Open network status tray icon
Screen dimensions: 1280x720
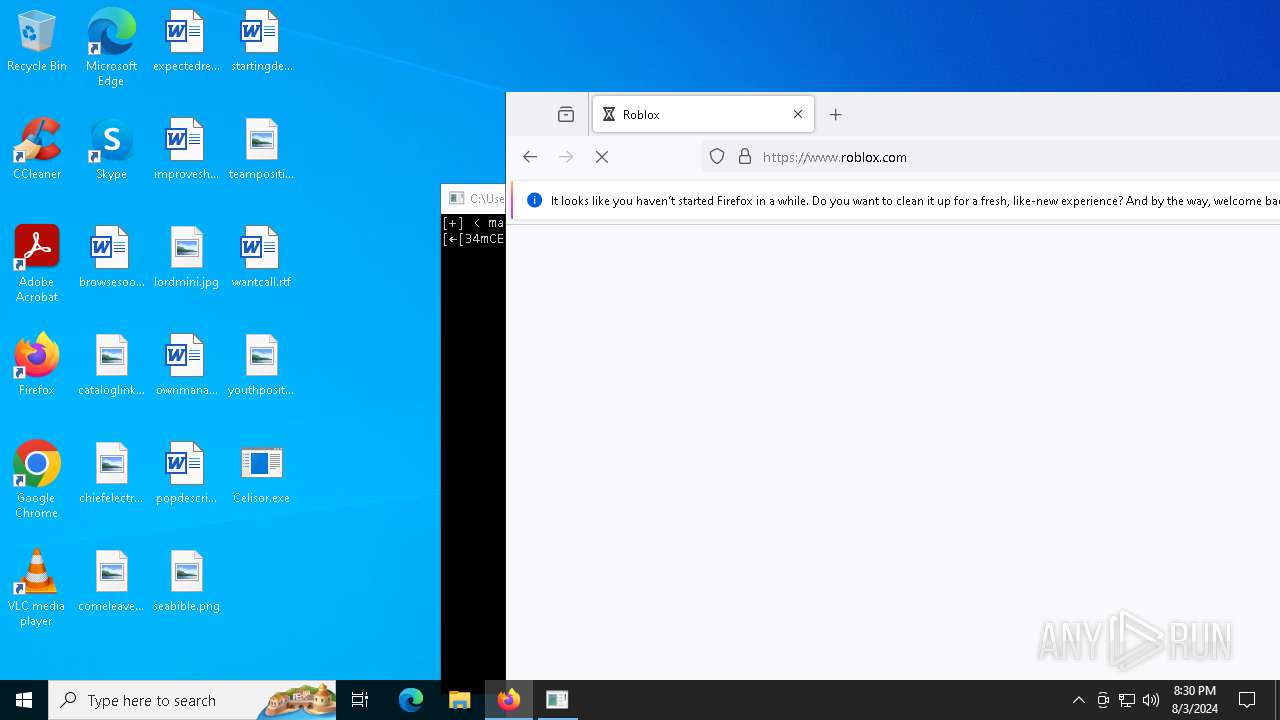pos(1127,700)
